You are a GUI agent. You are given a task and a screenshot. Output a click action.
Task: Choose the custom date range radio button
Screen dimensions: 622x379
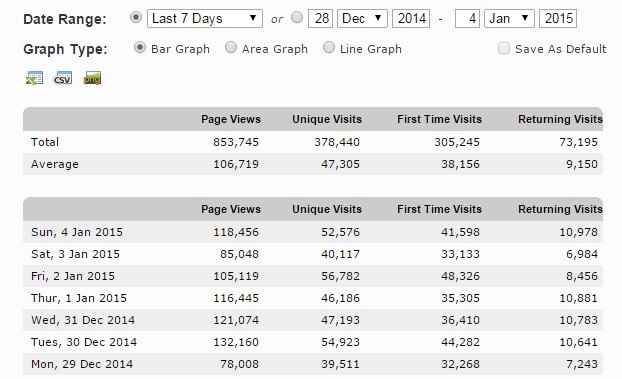pos(297,17)
